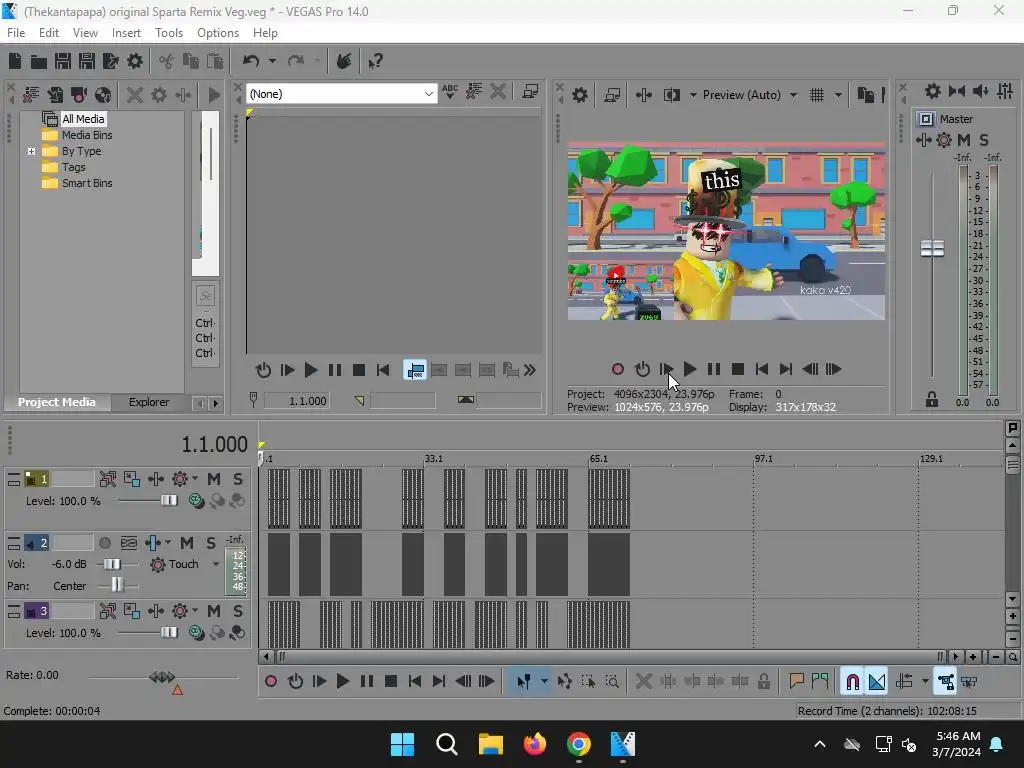
Task: Pause the timeline using bottom transport bar
Action: [367, 682]
